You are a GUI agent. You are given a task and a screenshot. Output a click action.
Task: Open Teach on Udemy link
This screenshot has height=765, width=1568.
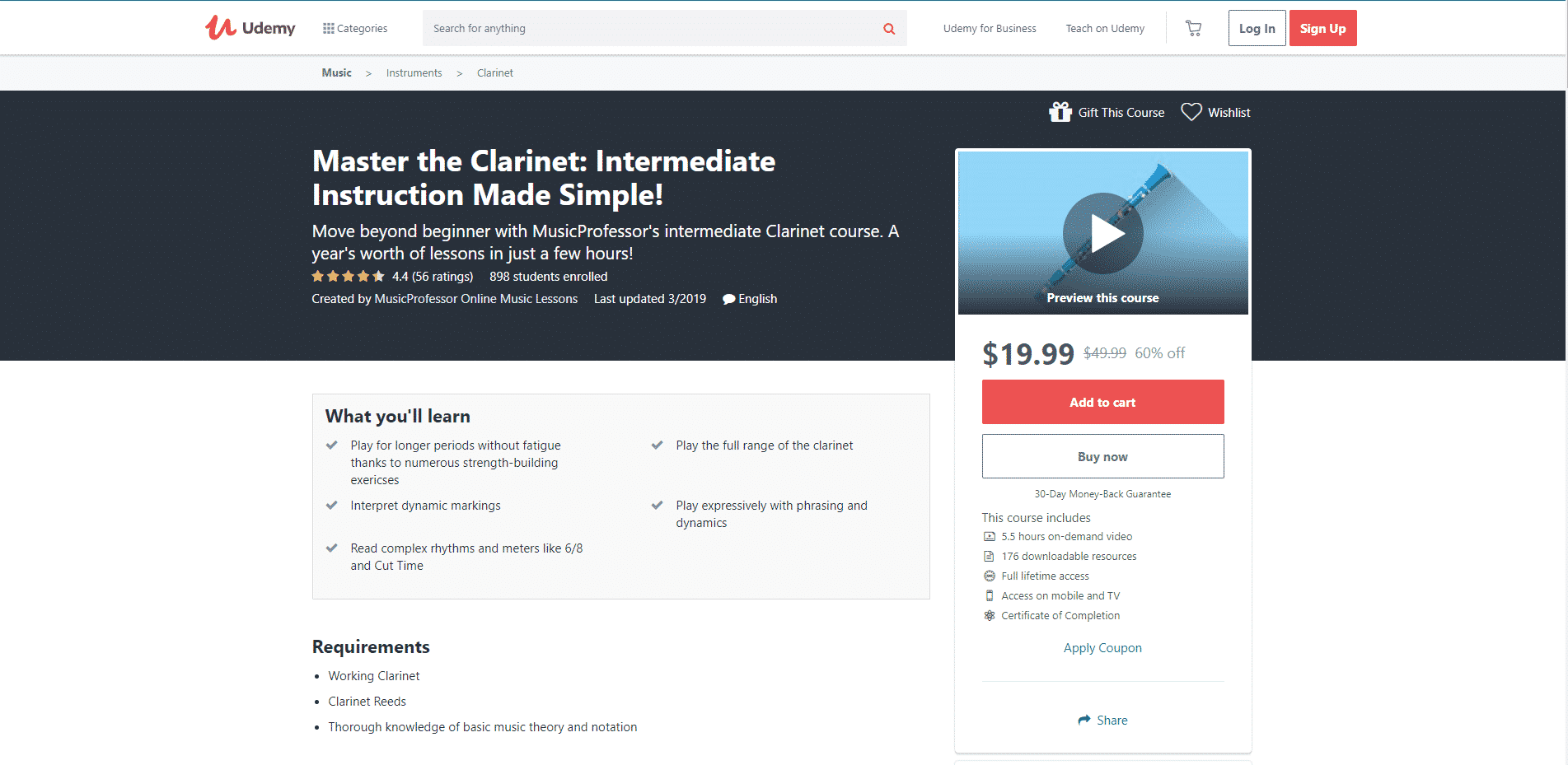(x=1105, y=28)
